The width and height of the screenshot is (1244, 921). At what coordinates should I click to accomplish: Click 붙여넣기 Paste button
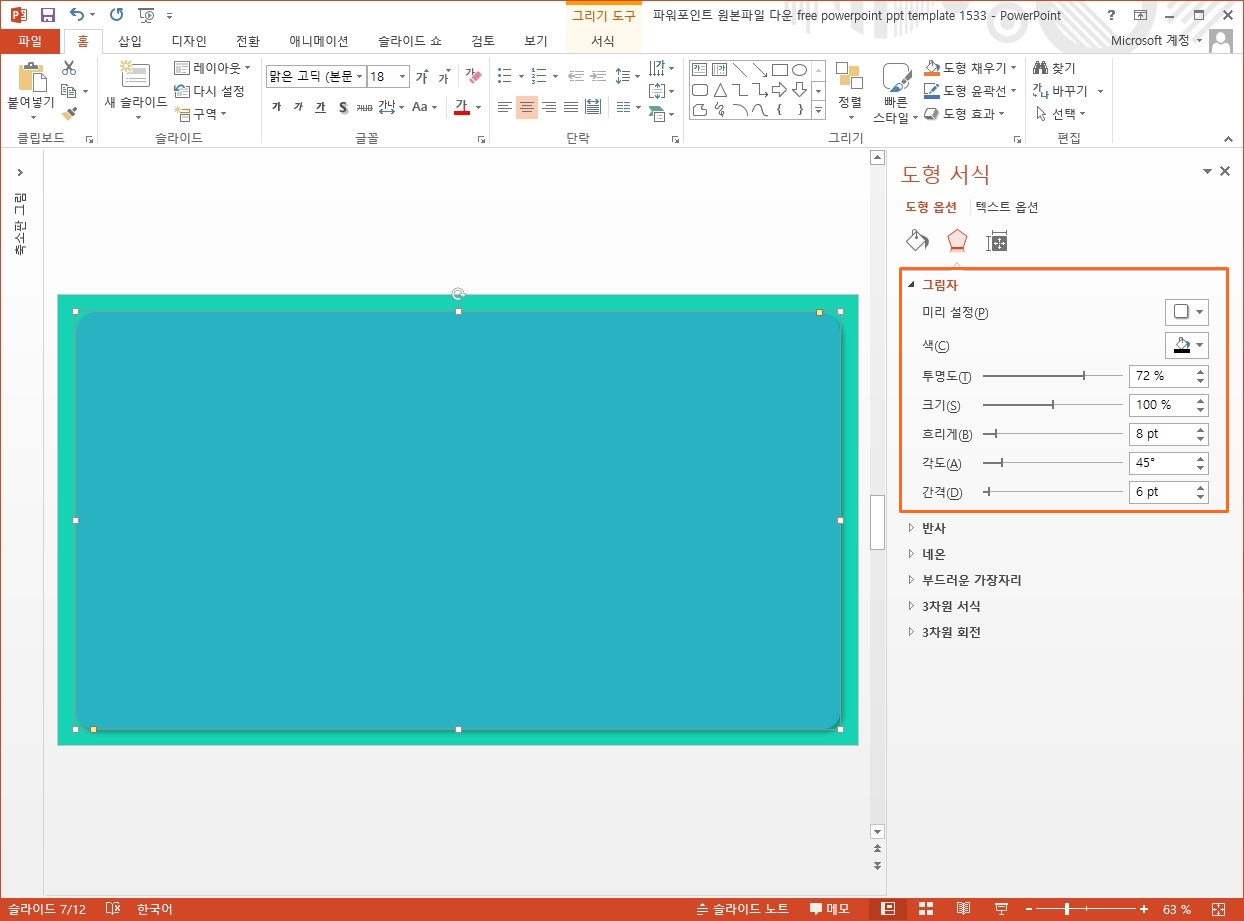point(30,90)
